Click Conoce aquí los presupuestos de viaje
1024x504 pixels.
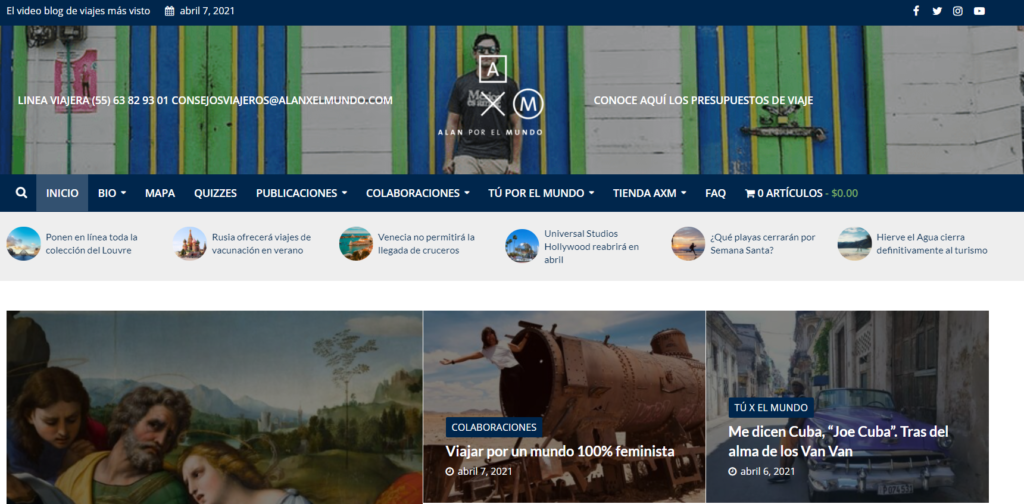[x=703, y=101]
